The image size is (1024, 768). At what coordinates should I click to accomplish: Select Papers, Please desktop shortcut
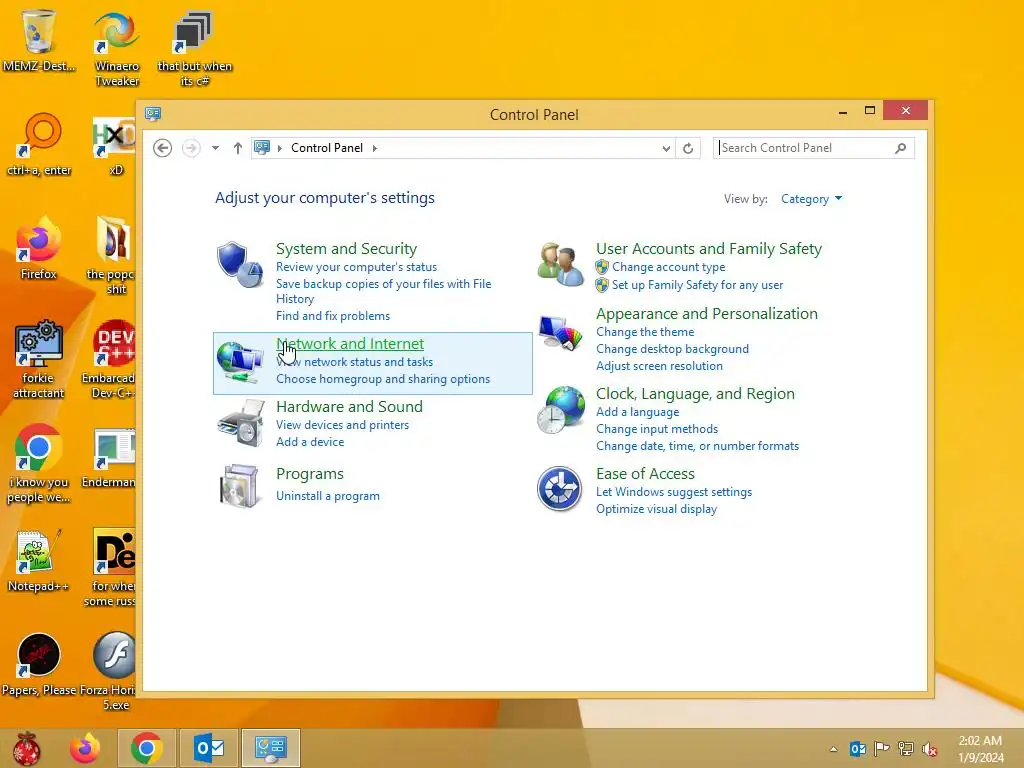39,664
